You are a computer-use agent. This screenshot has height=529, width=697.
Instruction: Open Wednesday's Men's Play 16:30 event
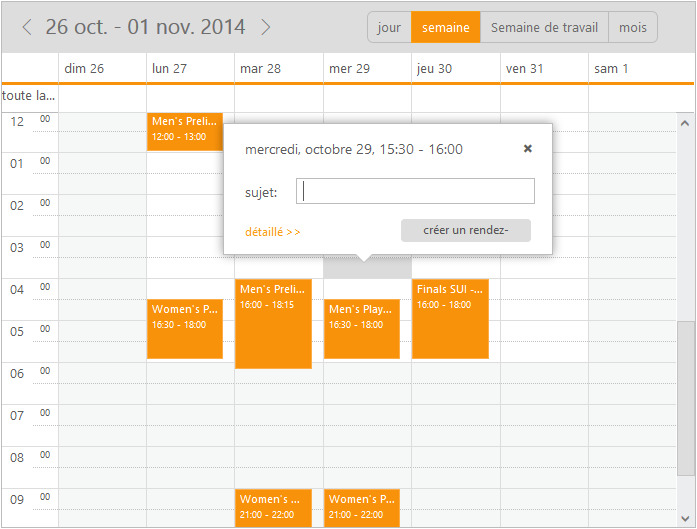361,329
